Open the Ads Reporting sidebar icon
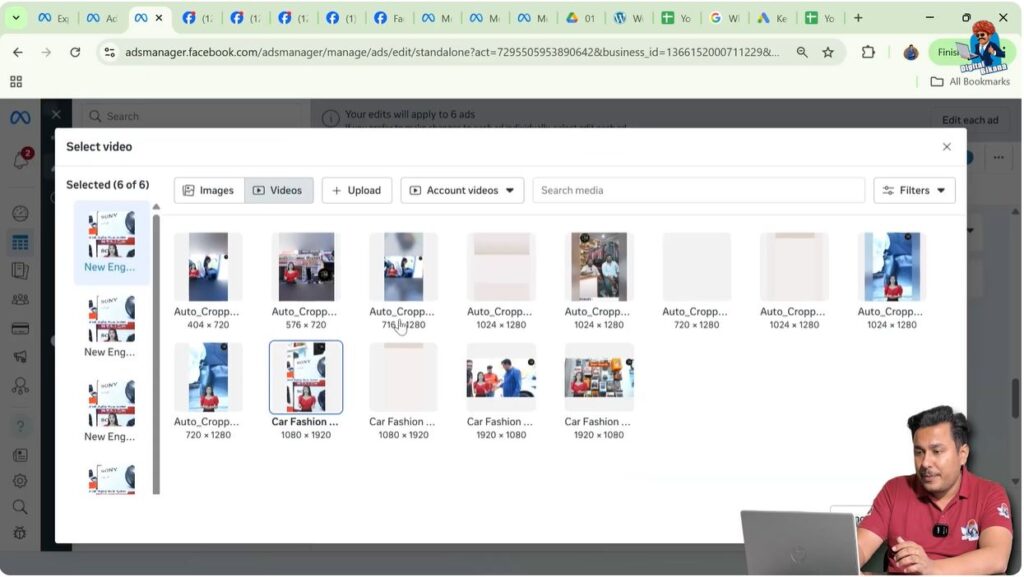1024x577 pixels. (19, 270)
